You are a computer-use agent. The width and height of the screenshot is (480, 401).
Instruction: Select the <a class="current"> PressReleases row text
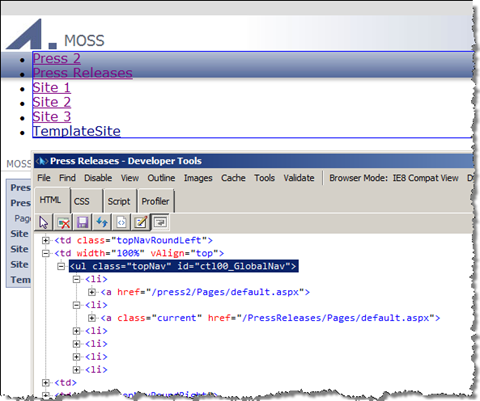(x=270, y=318)
